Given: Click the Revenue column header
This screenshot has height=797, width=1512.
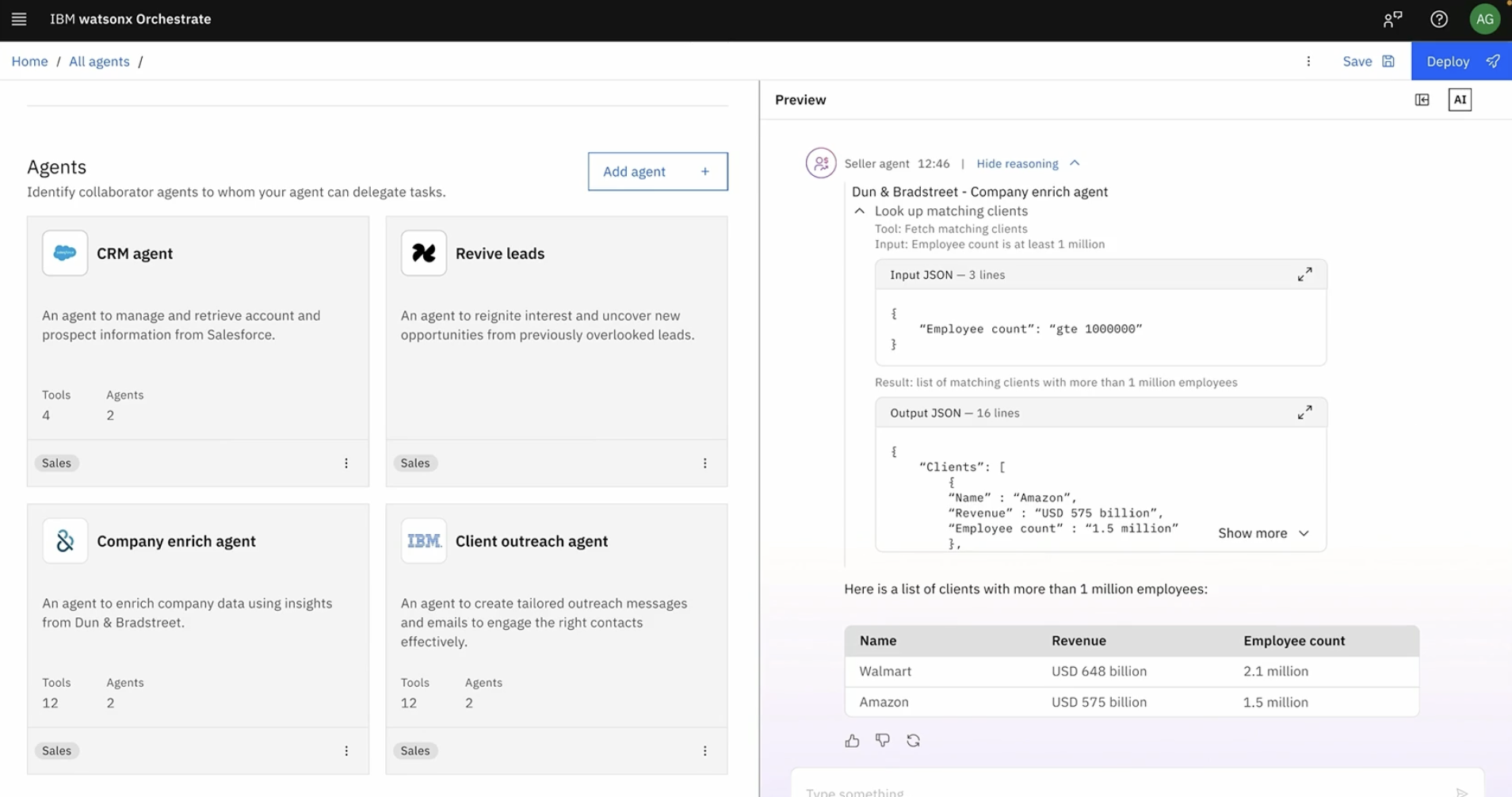Looking at the screenshot, I should pyautogui.click(x=1079, y=640).
